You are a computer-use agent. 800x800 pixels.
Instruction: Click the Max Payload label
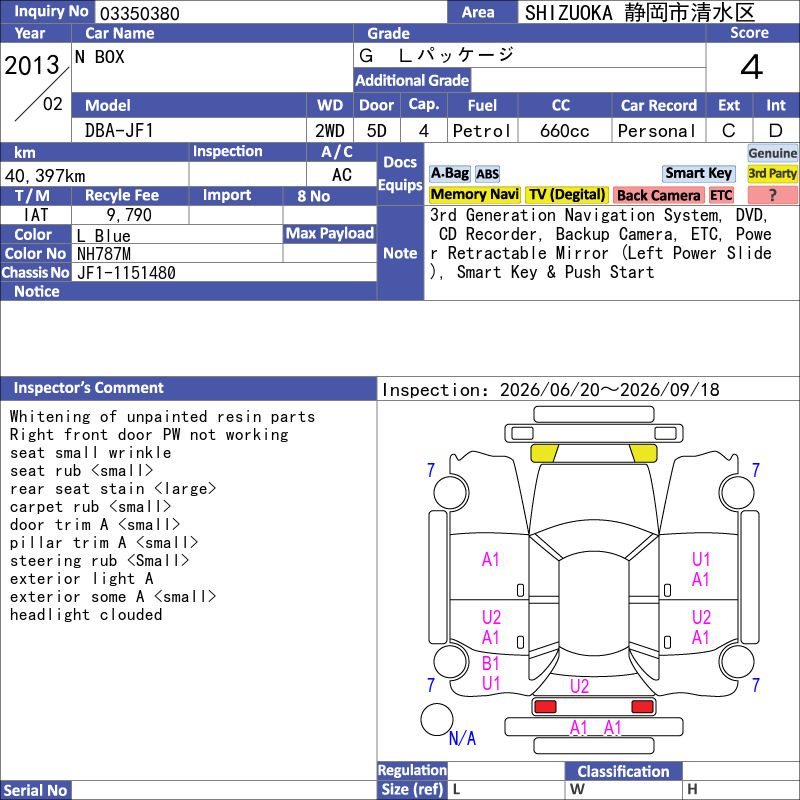330,234
